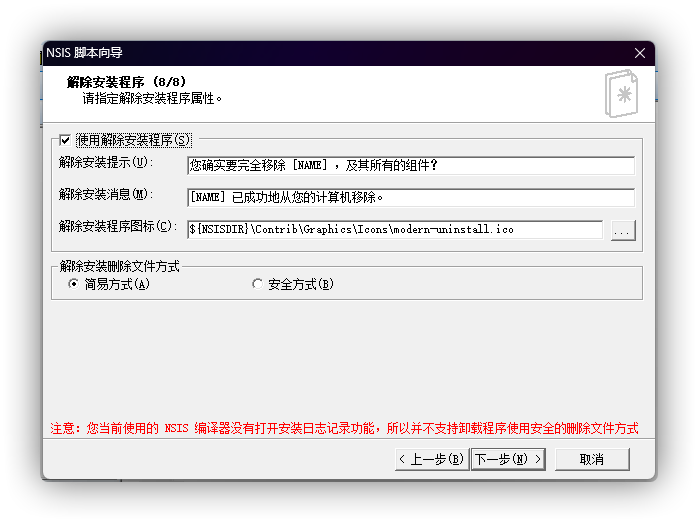Toggle the 使用解除安装程序(S) checkbox
Screen dimensions: 698x522
(66, 140)
